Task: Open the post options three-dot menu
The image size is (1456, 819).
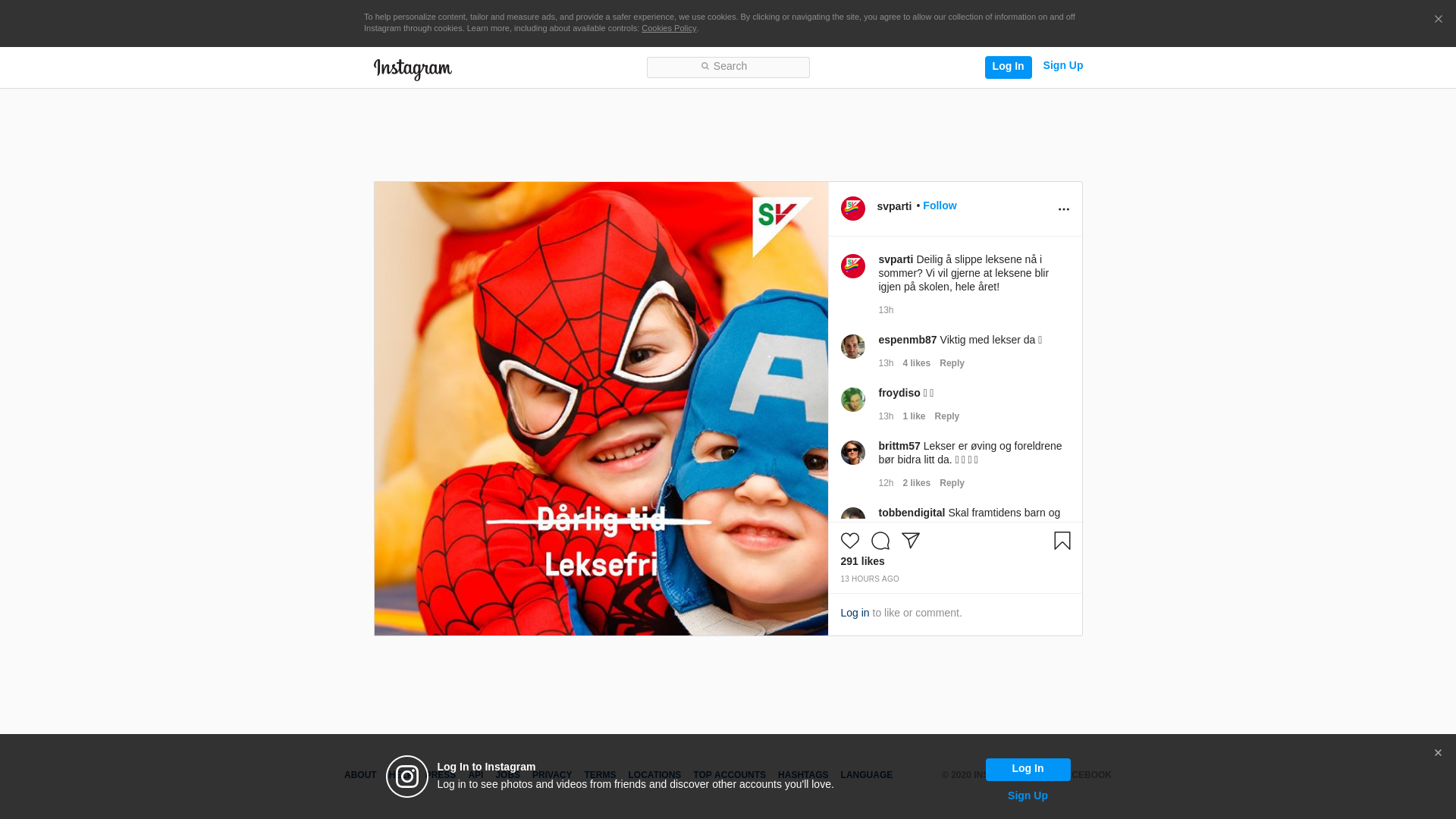Action: point(1063,209)
